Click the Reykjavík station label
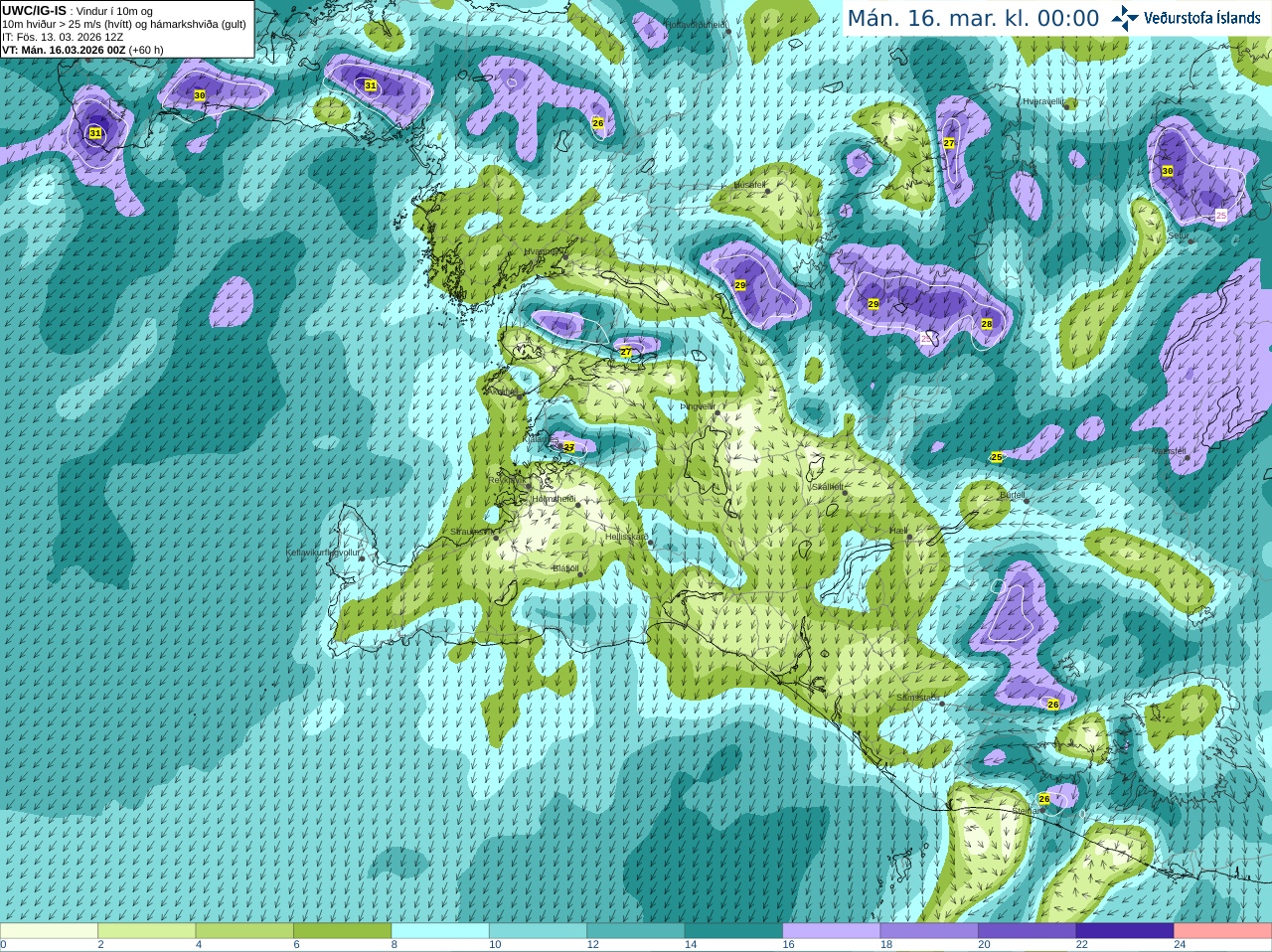 pyautogui.click(x=506, y=480)
